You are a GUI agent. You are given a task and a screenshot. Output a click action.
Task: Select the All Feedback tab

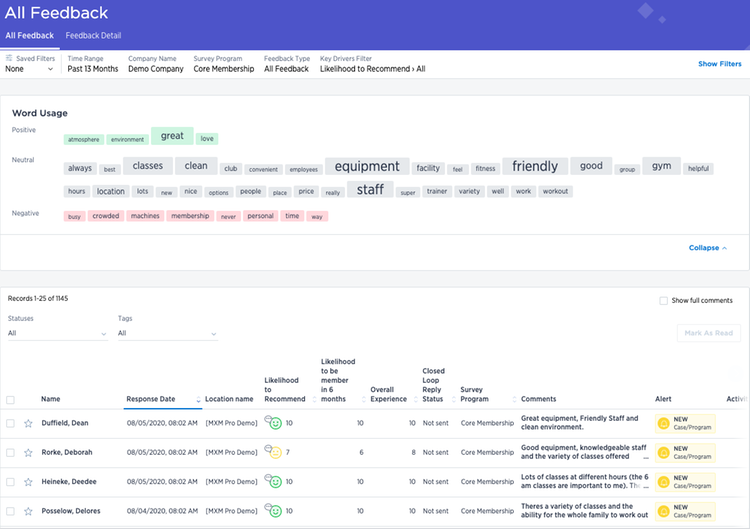(29, 35)
